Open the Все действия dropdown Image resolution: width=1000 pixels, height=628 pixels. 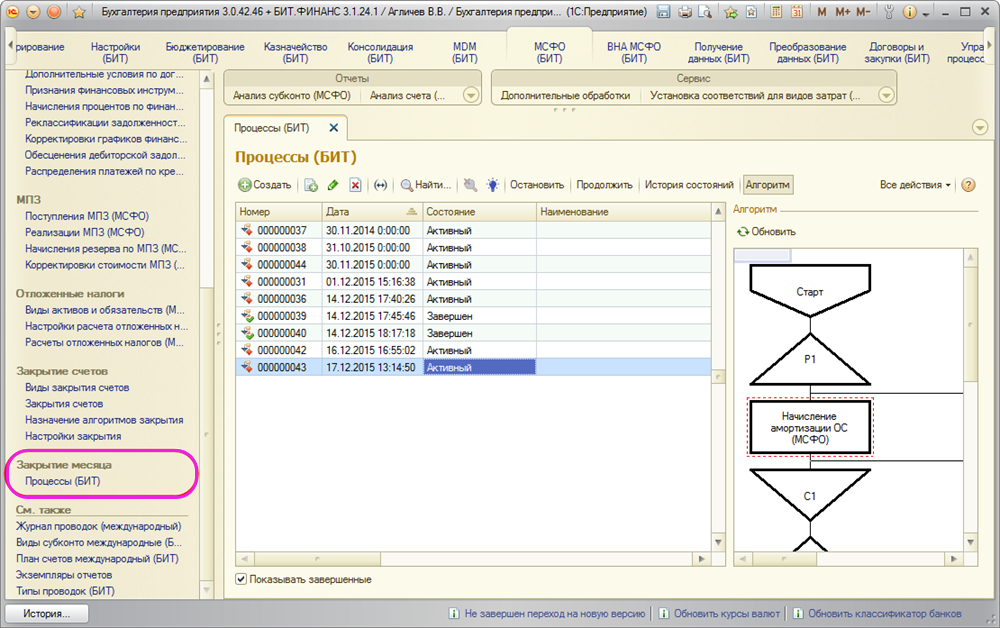(x=915, y=185)
